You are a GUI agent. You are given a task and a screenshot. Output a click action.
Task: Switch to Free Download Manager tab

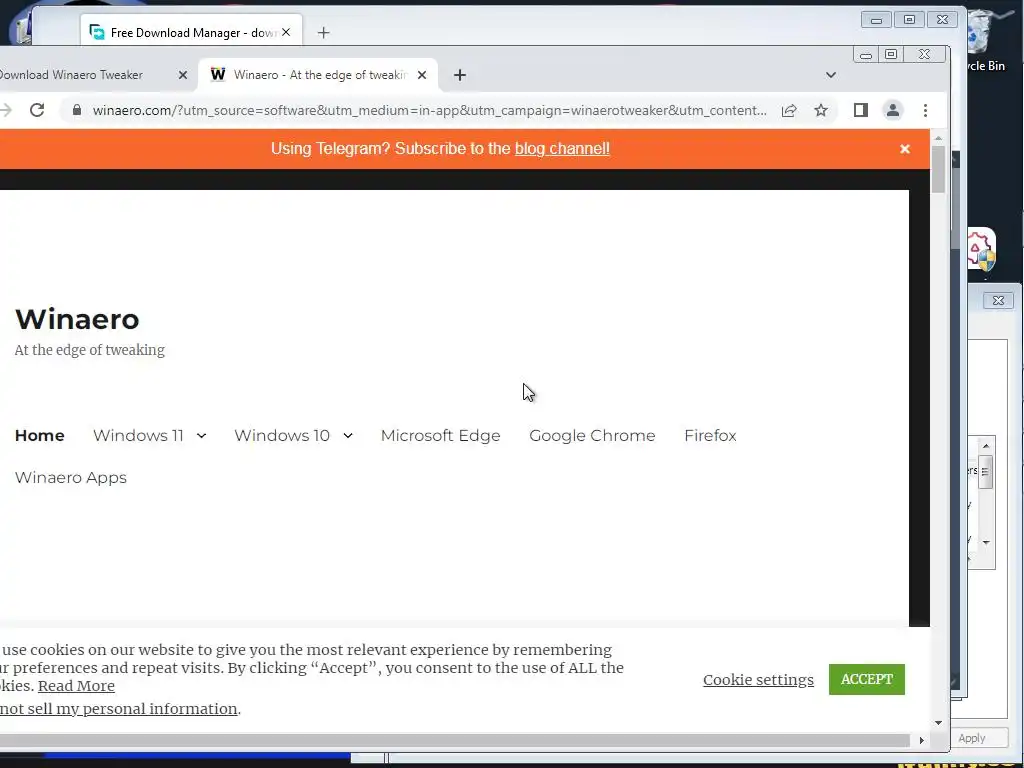pyautogui.click(x=193, y=32)
